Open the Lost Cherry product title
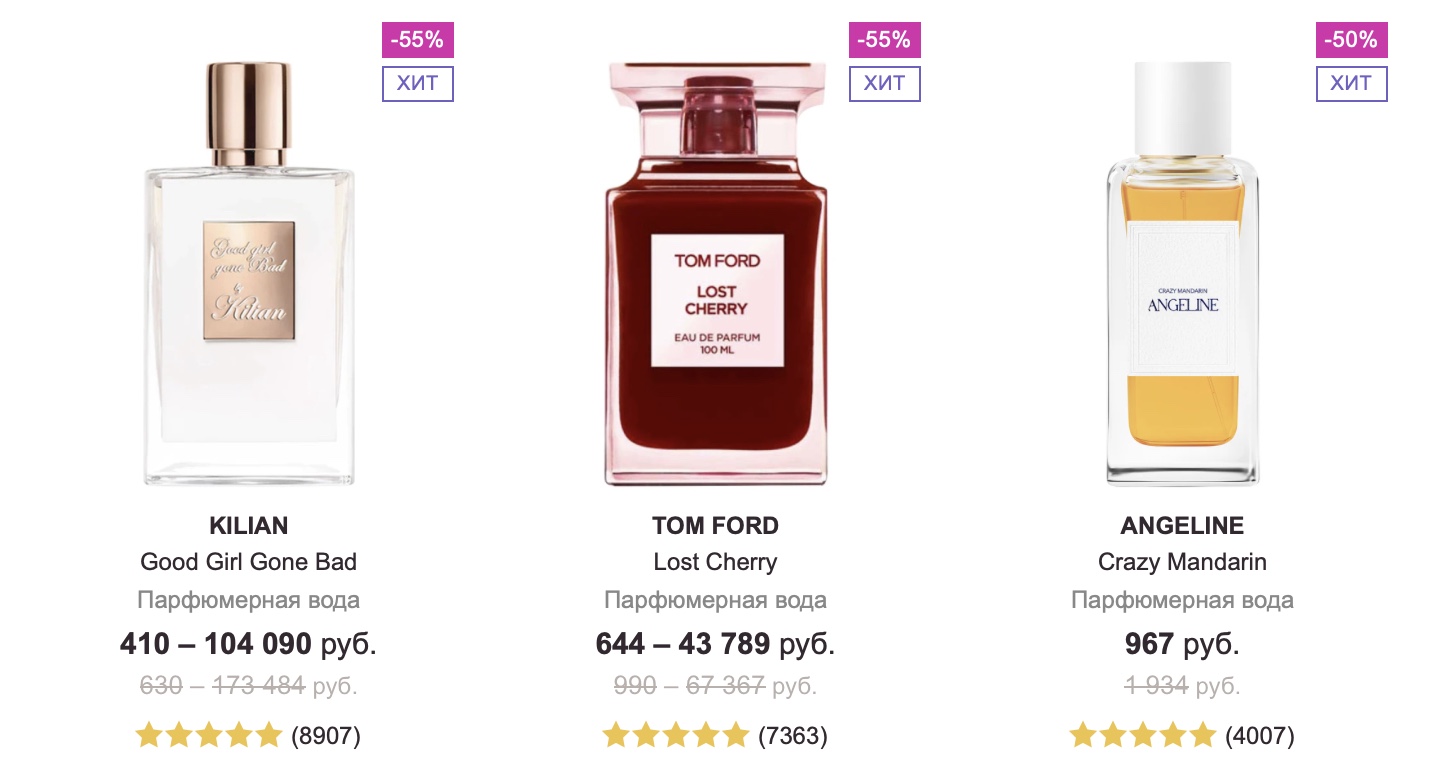The height and width of the screenshot is (770, 1450). coord(716,562)
